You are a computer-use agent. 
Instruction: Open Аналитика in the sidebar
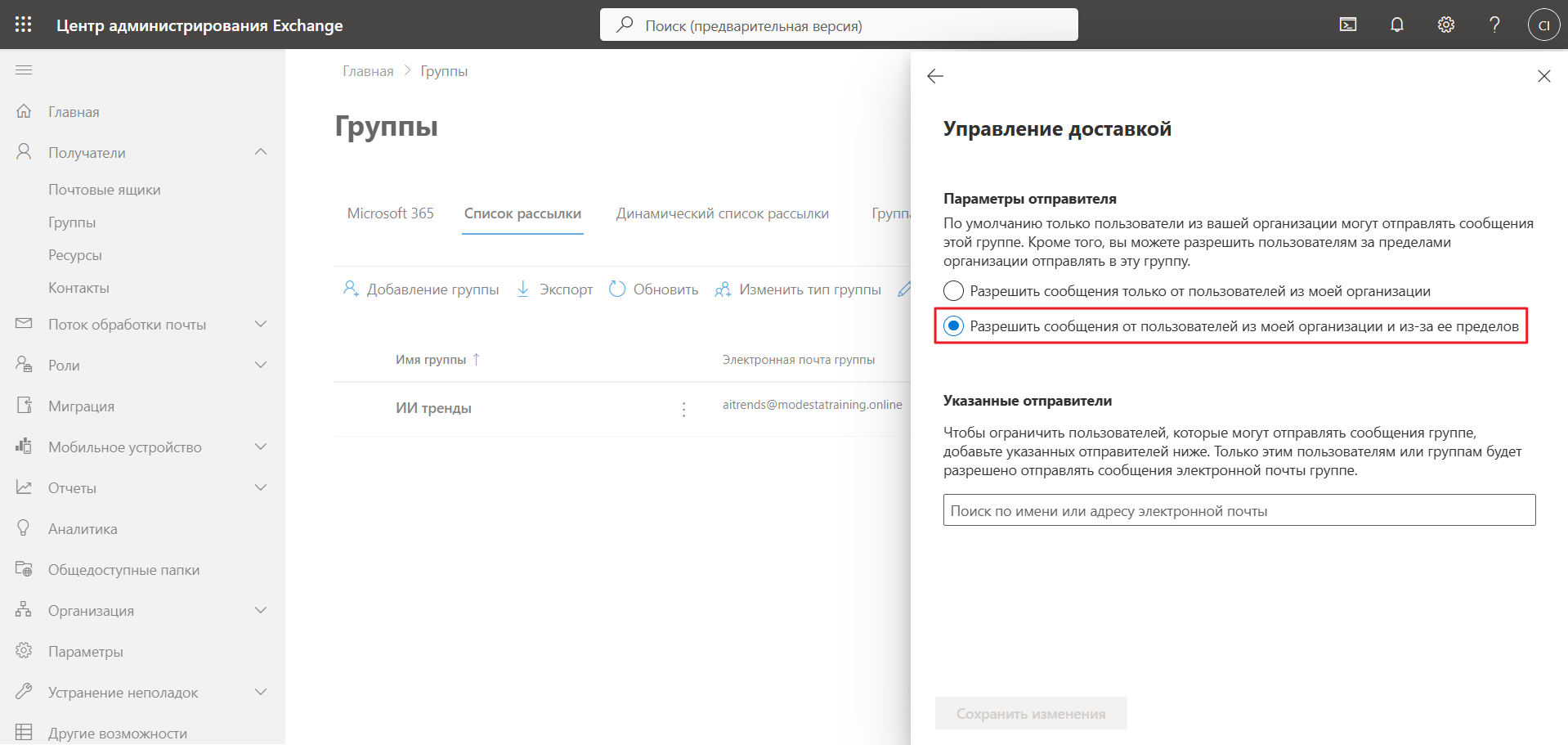click(83, 529)
